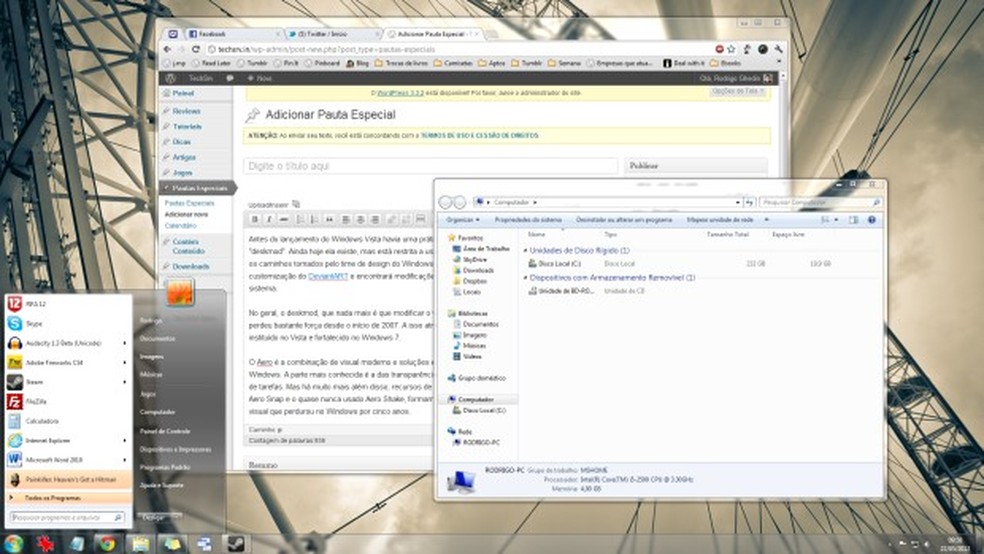
Task: Focus the Start menu search programs field
Action: pos(67,518)
